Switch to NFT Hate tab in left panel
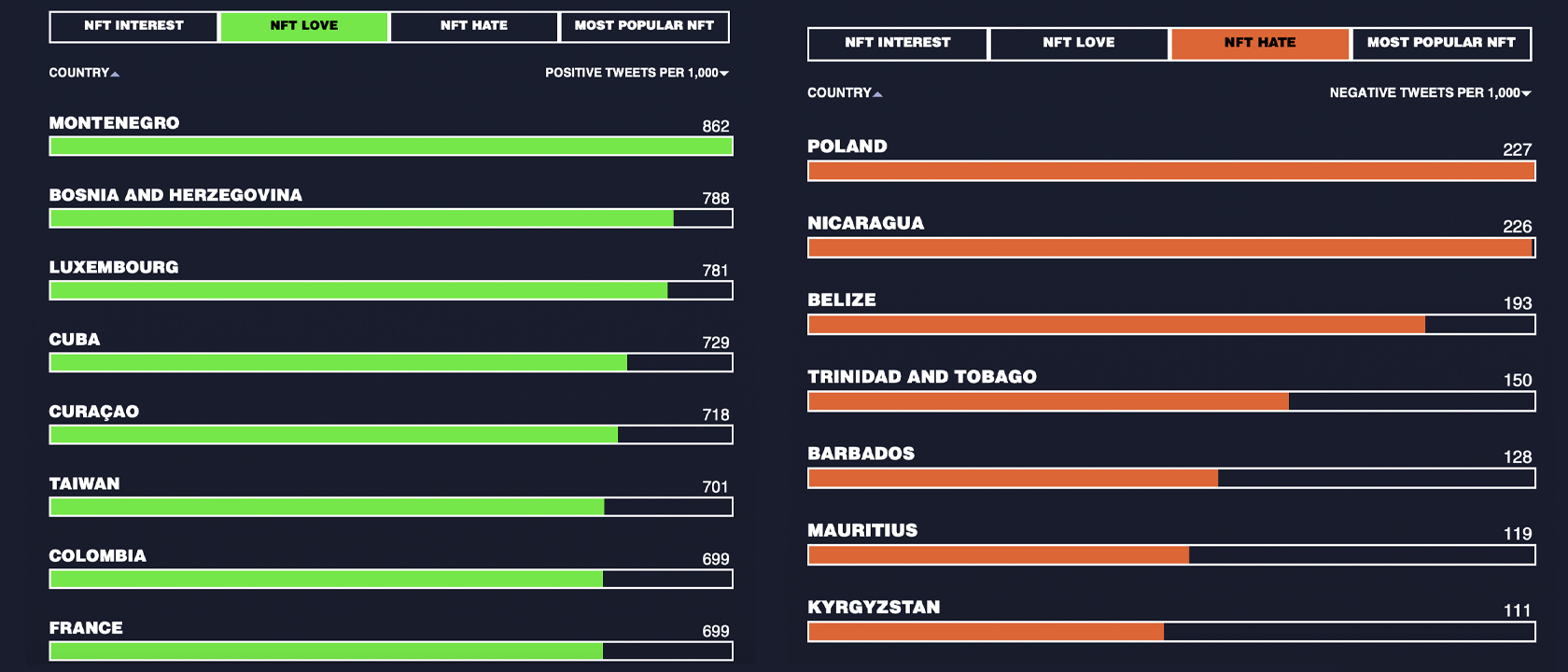The height and width of the screenshot is (672, 1568). pos(474,26)
